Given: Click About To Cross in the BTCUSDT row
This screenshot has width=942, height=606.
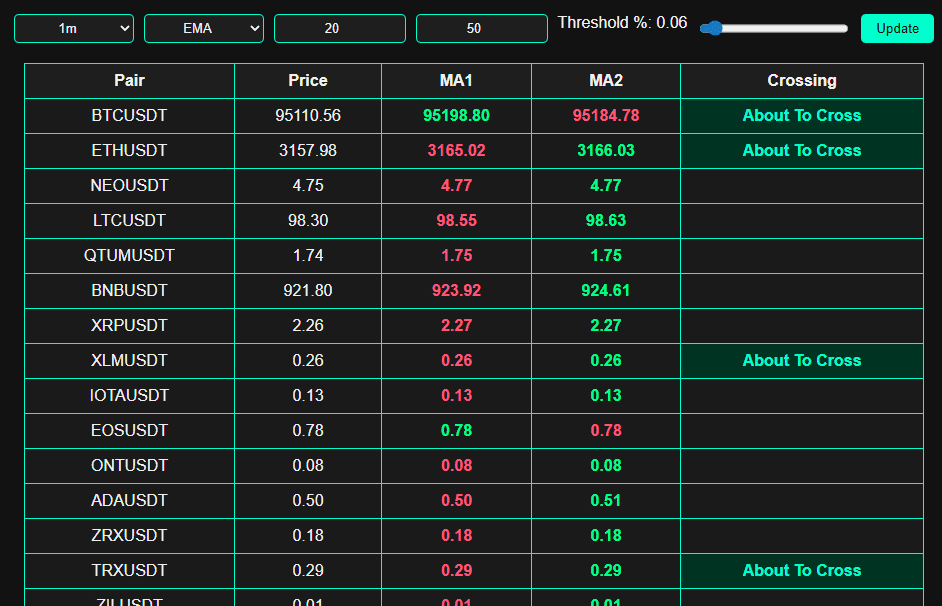Looking at the screenshot, I should [801, 115].
